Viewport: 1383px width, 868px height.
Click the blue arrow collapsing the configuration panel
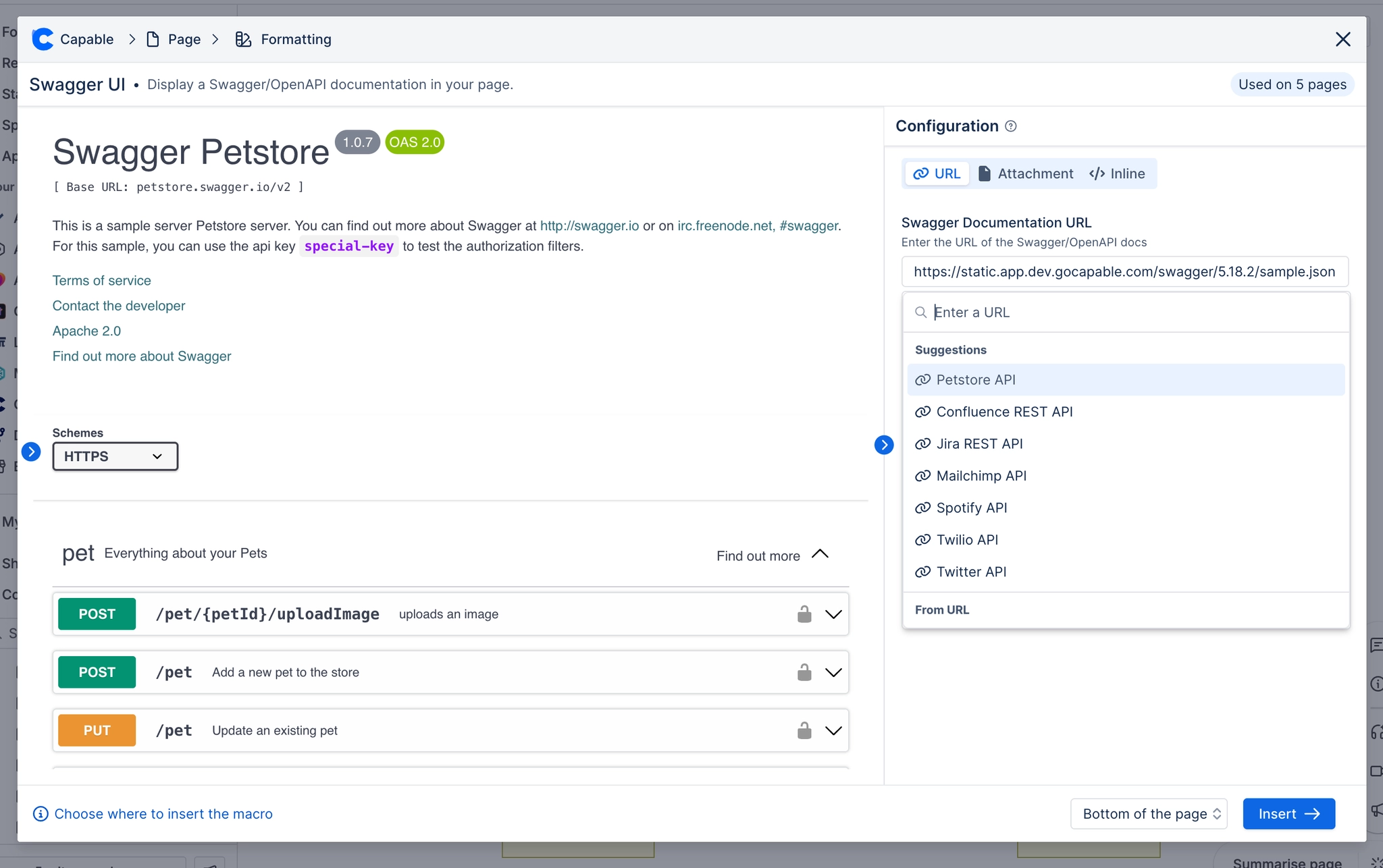click(x=883, y=445)
